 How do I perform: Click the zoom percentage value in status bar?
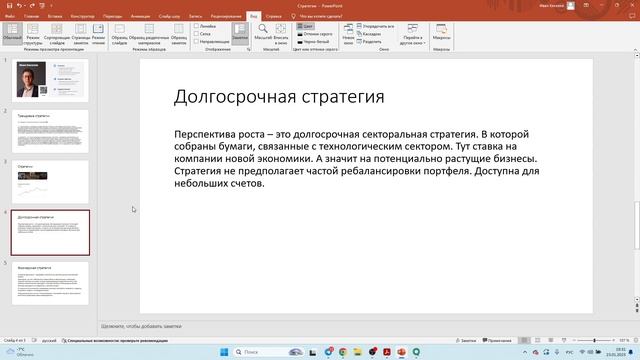(x=624, y=340)
